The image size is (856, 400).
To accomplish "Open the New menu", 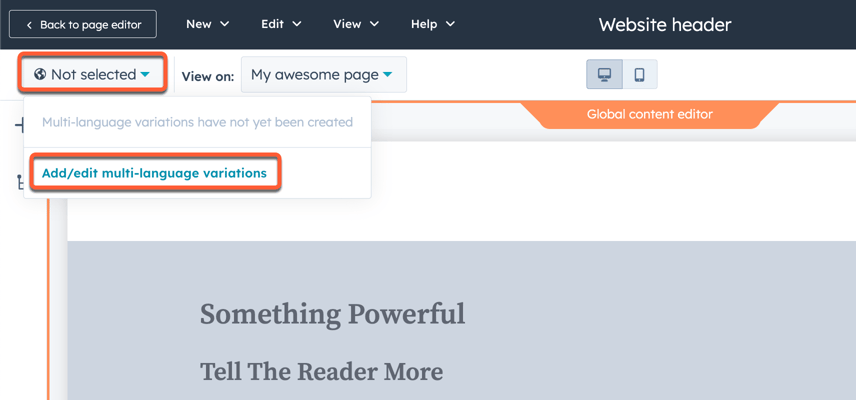I will click(x=207, y=25).
